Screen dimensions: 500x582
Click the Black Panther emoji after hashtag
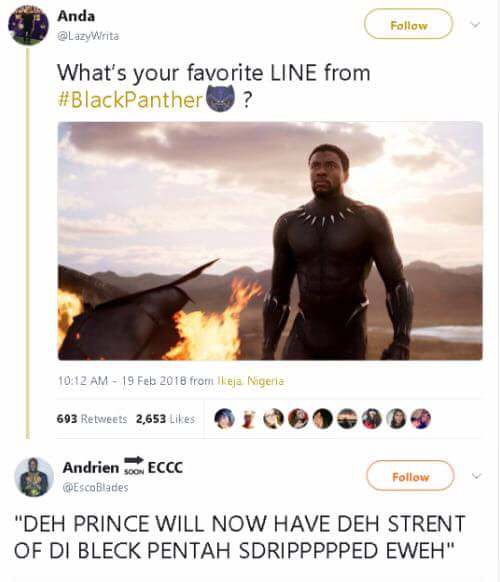(x=222, y=99)
